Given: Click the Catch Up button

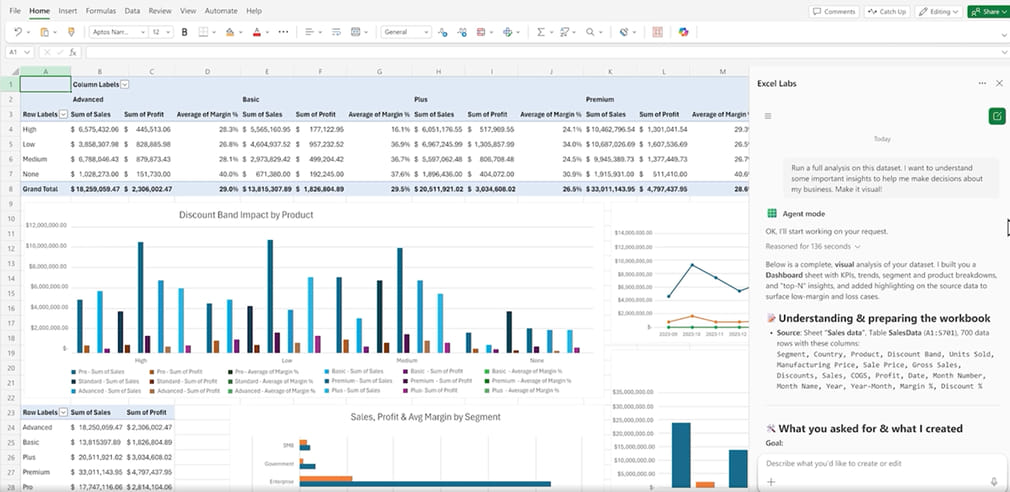Looking at the screenshot, I should tap(887, 11).
